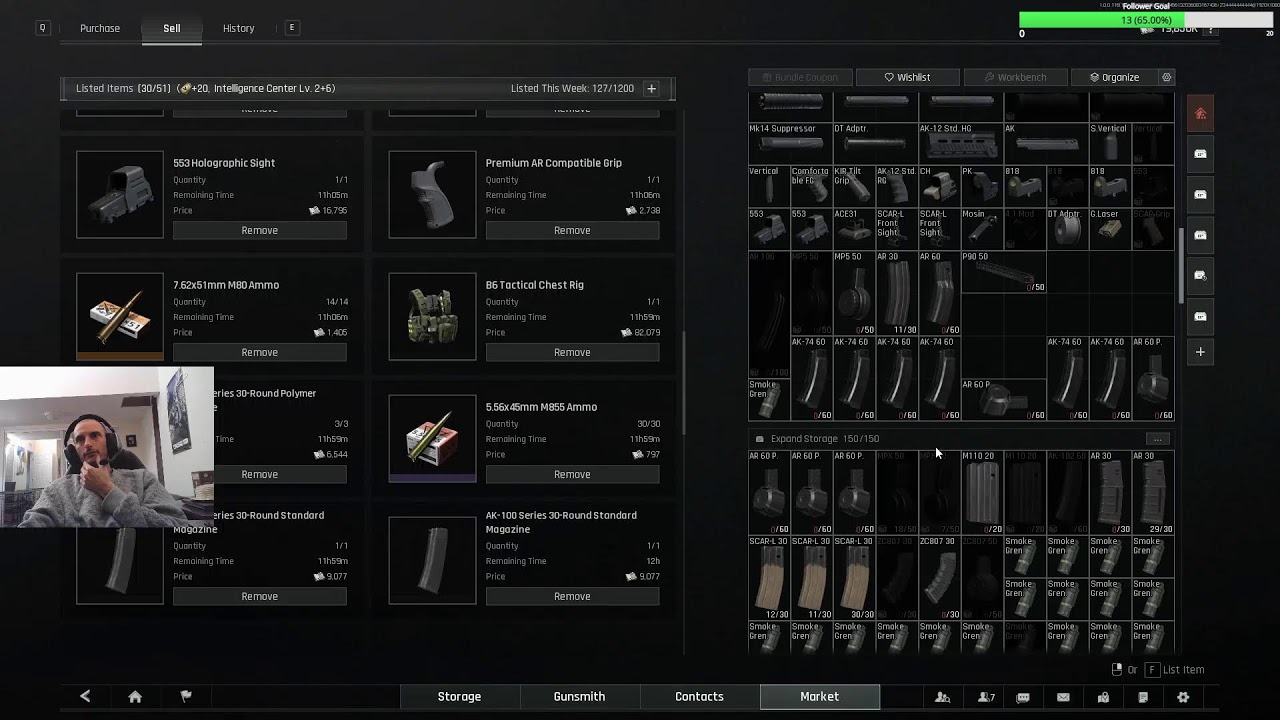Select the G.Laser item

point(1109,229)
